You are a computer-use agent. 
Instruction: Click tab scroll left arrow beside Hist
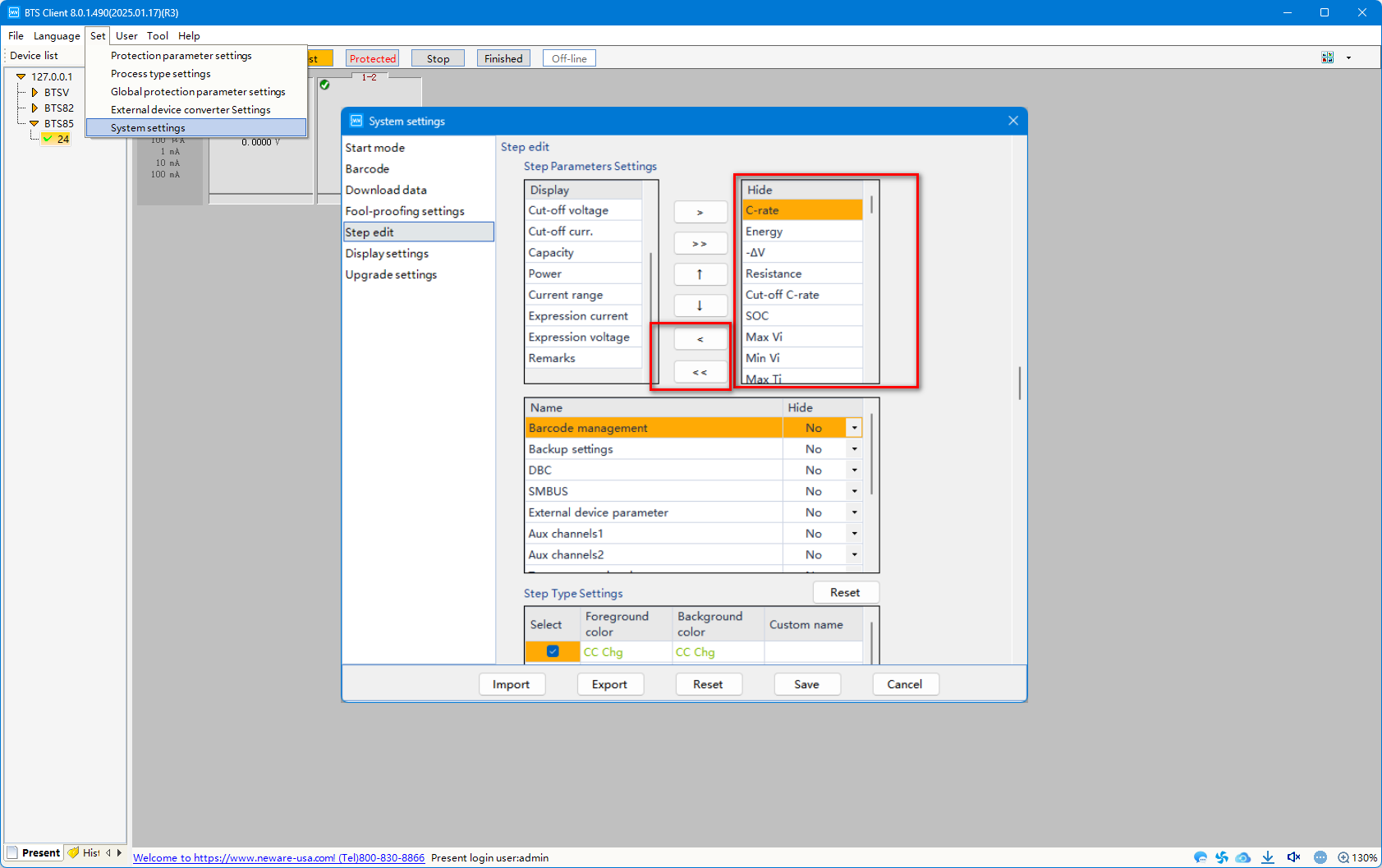click(108, 852)
